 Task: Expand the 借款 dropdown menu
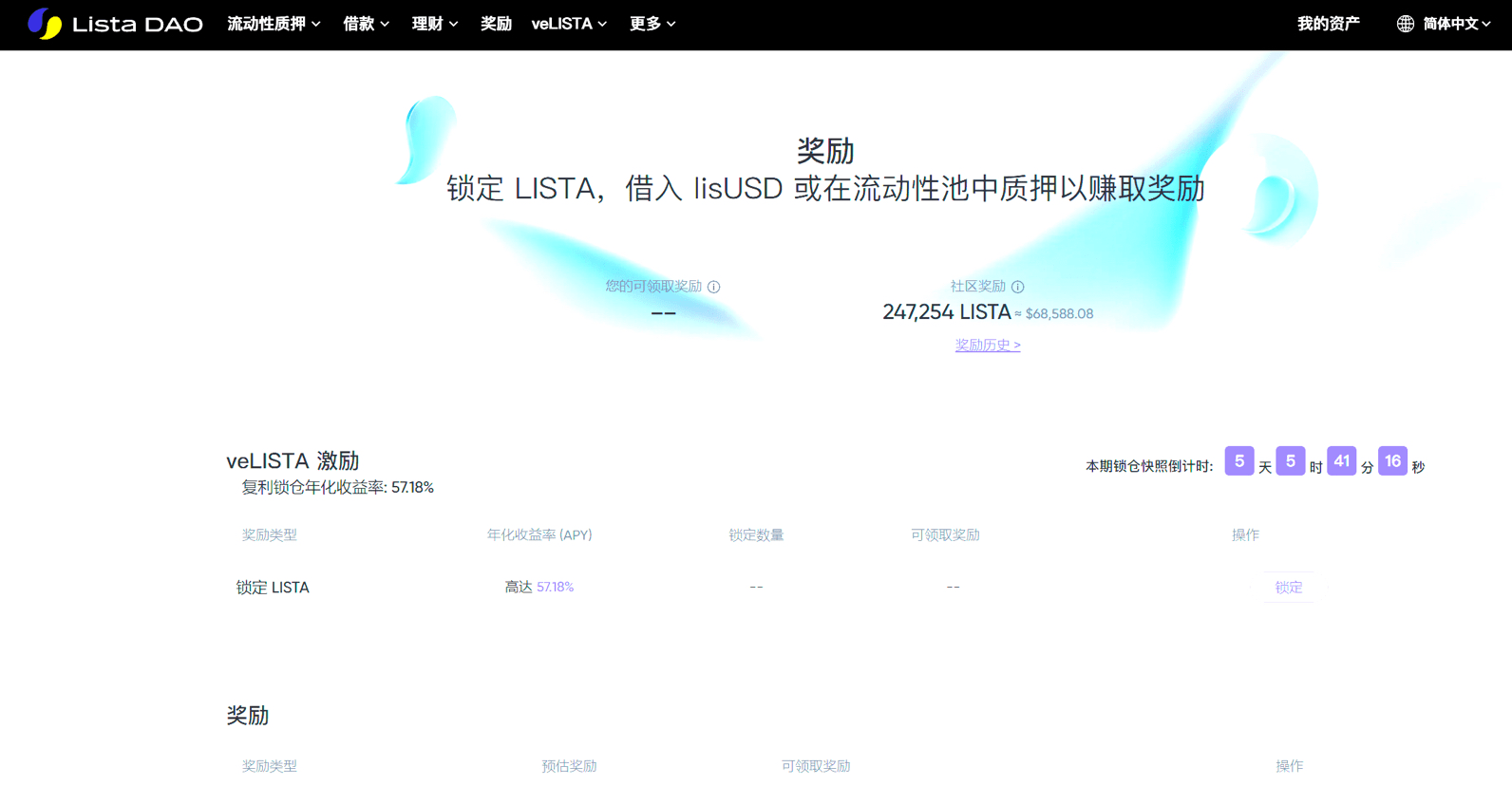point(366,24)
